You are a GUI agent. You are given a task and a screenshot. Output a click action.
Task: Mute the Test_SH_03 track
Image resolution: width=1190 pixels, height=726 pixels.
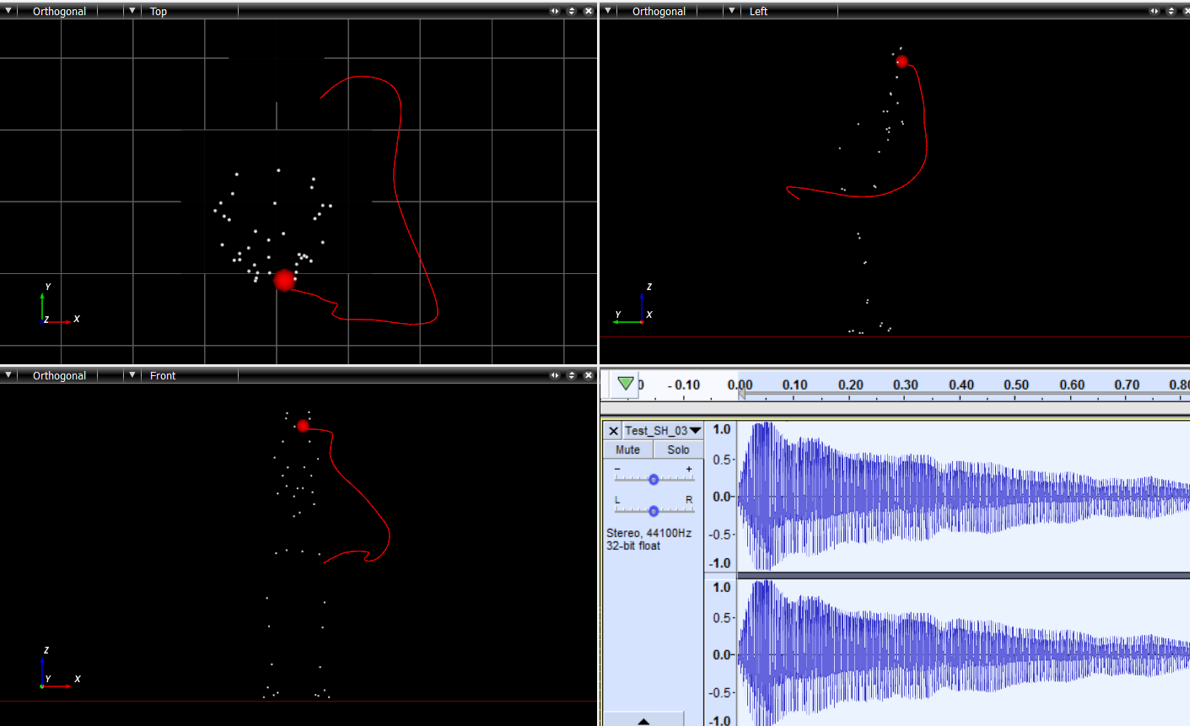[628, 450]
